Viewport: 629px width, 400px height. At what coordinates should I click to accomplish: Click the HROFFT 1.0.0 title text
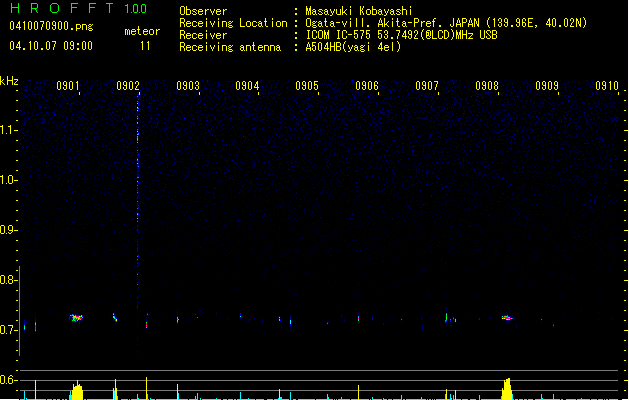coord(78,8)
